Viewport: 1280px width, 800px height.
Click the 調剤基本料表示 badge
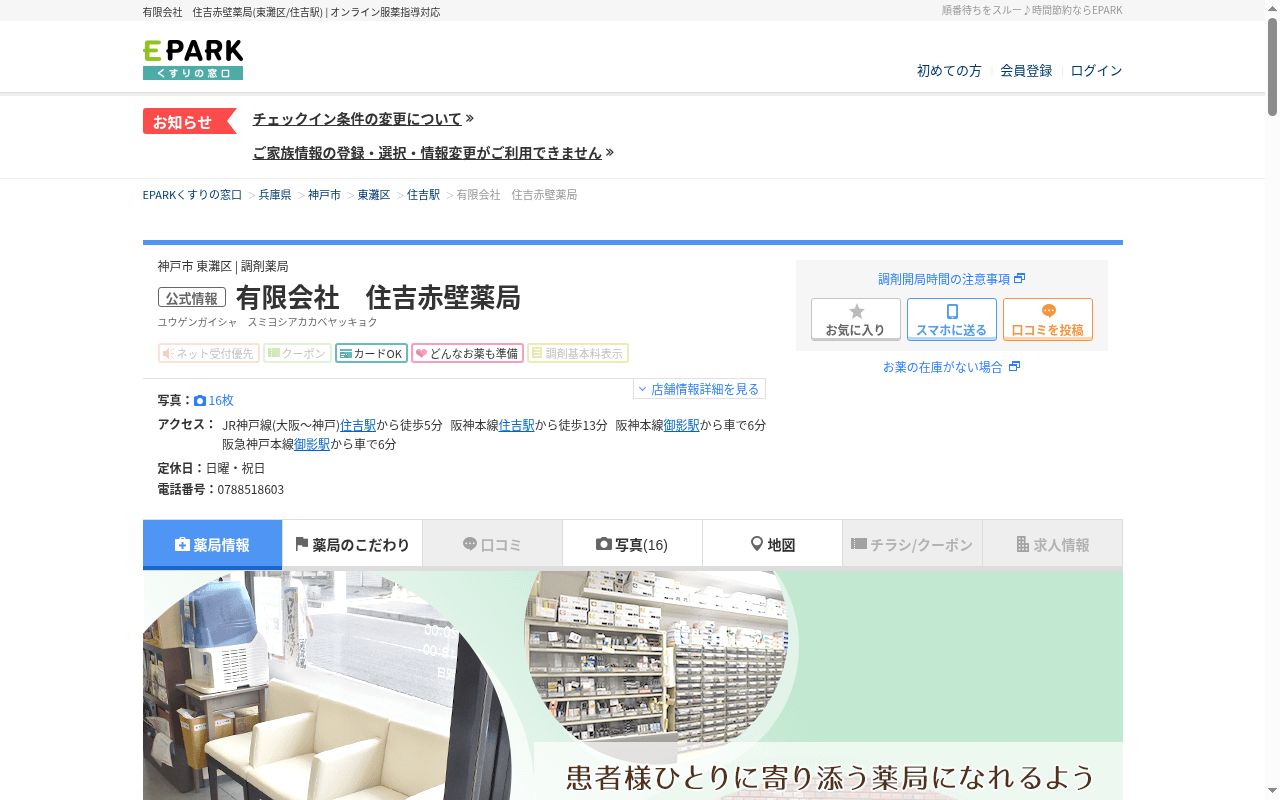[578, 353]
